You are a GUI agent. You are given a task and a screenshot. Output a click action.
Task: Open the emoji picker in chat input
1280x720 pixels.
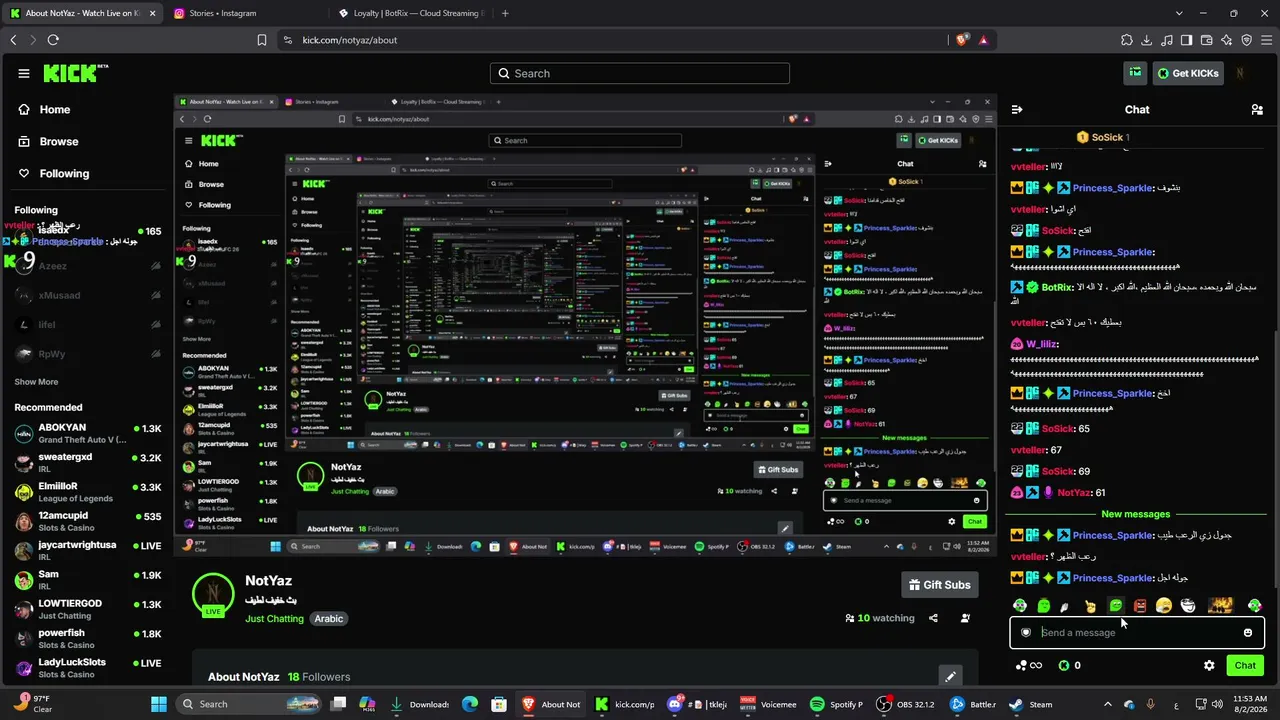(x=1248, y=632)
